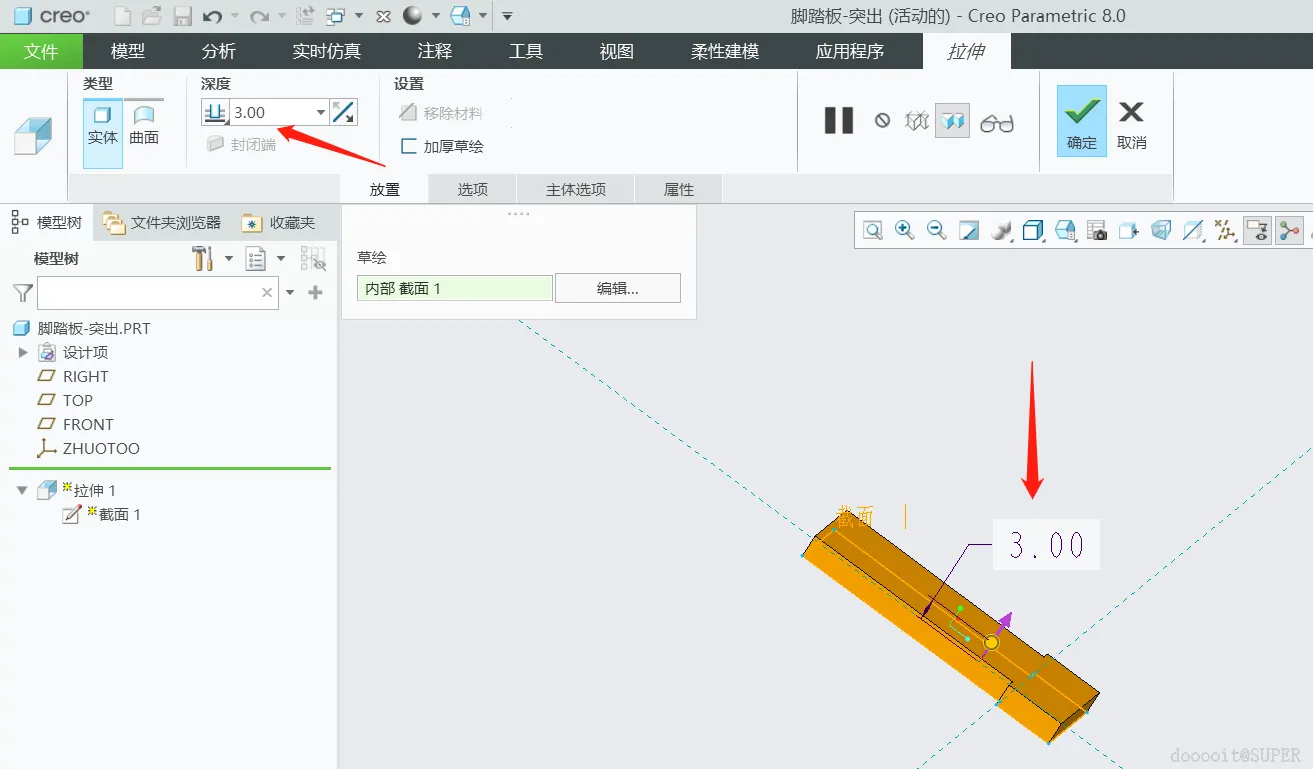
Task: Open model tree settings hammer icon
Action: (x=204, y=259)
